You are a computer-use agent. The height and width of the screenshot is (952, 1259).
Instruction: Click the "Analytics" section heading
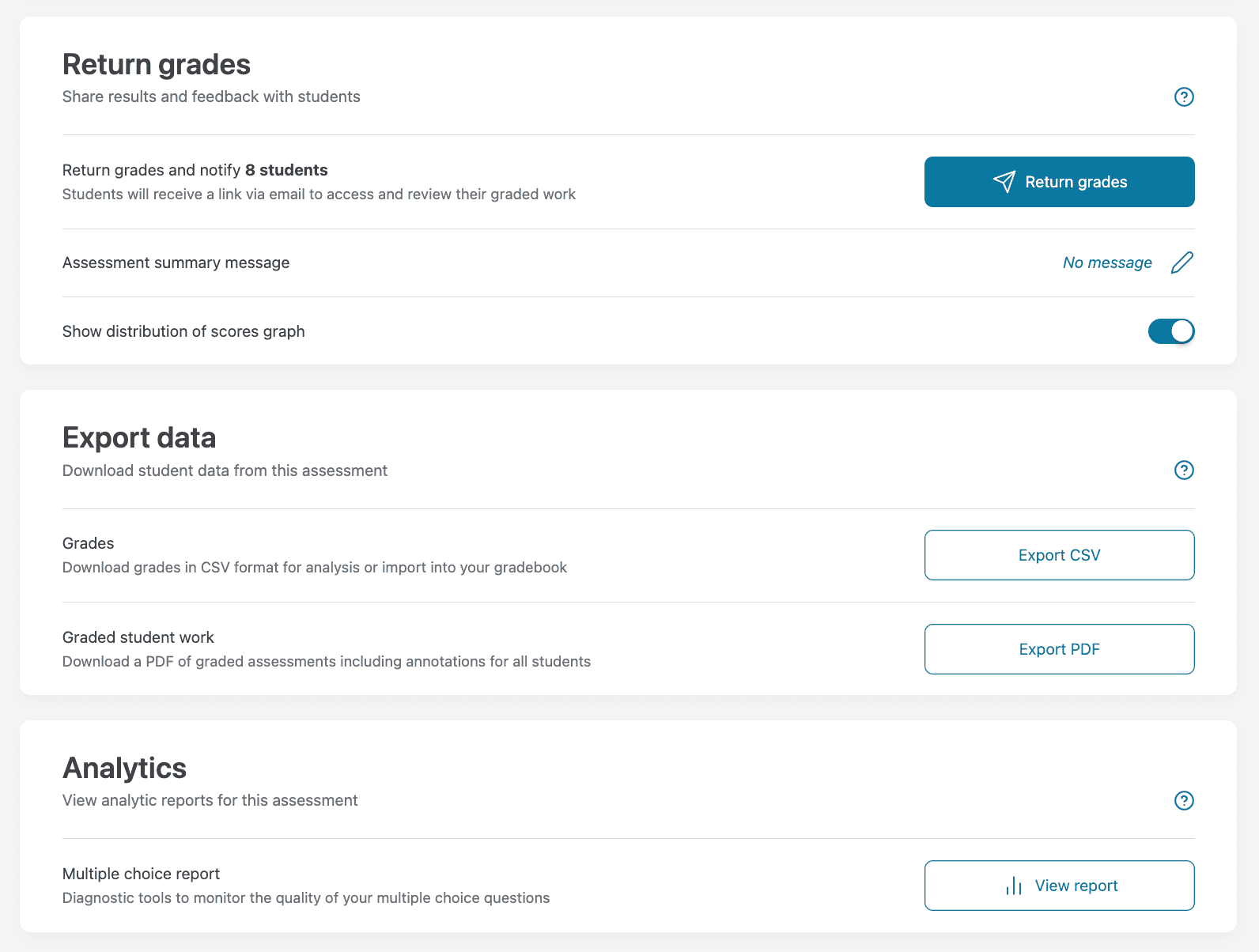point(125,769)
